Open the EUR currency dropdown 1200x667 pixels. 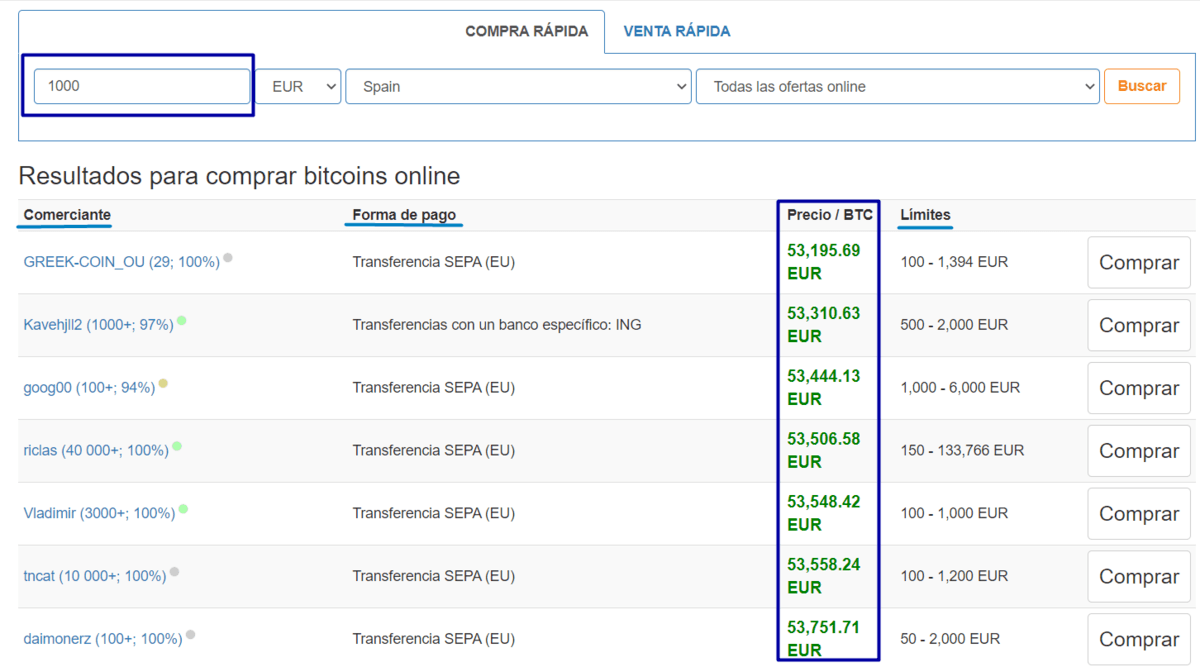[x=299, y=87]
